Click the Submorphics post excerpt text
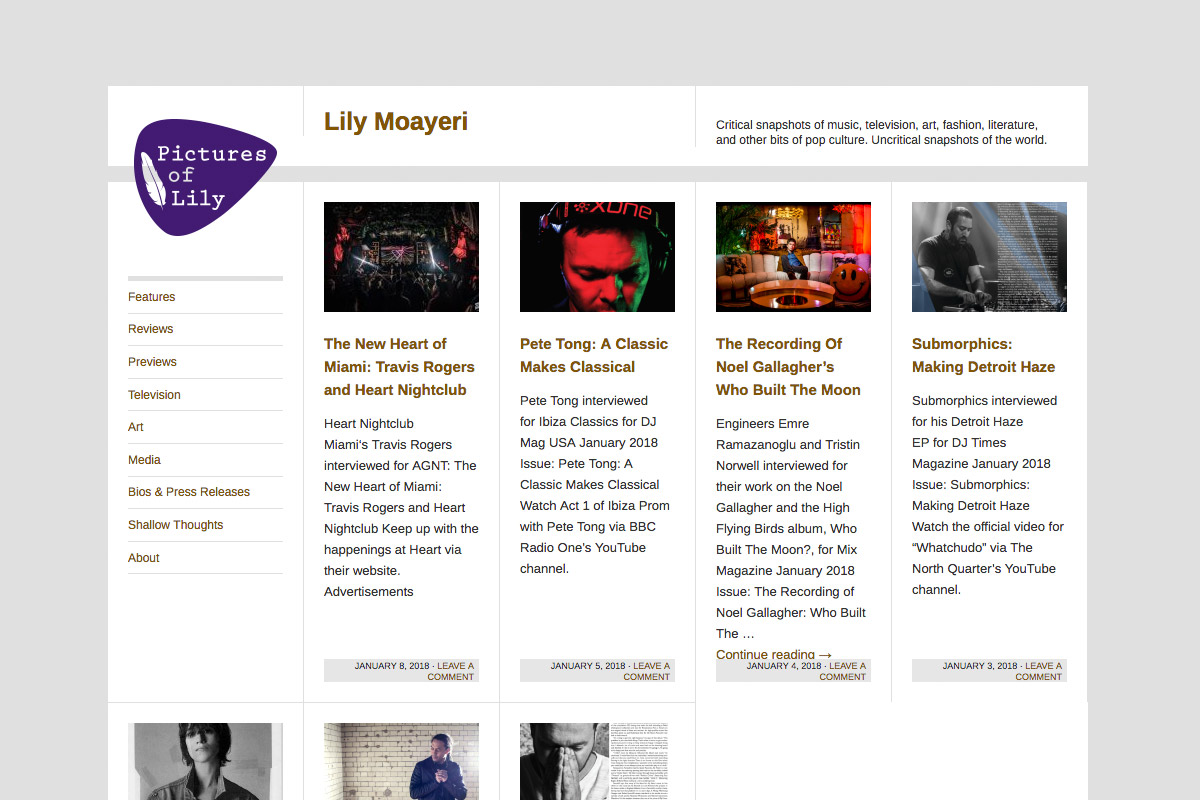1200x800 pixels. coord(988,495)
